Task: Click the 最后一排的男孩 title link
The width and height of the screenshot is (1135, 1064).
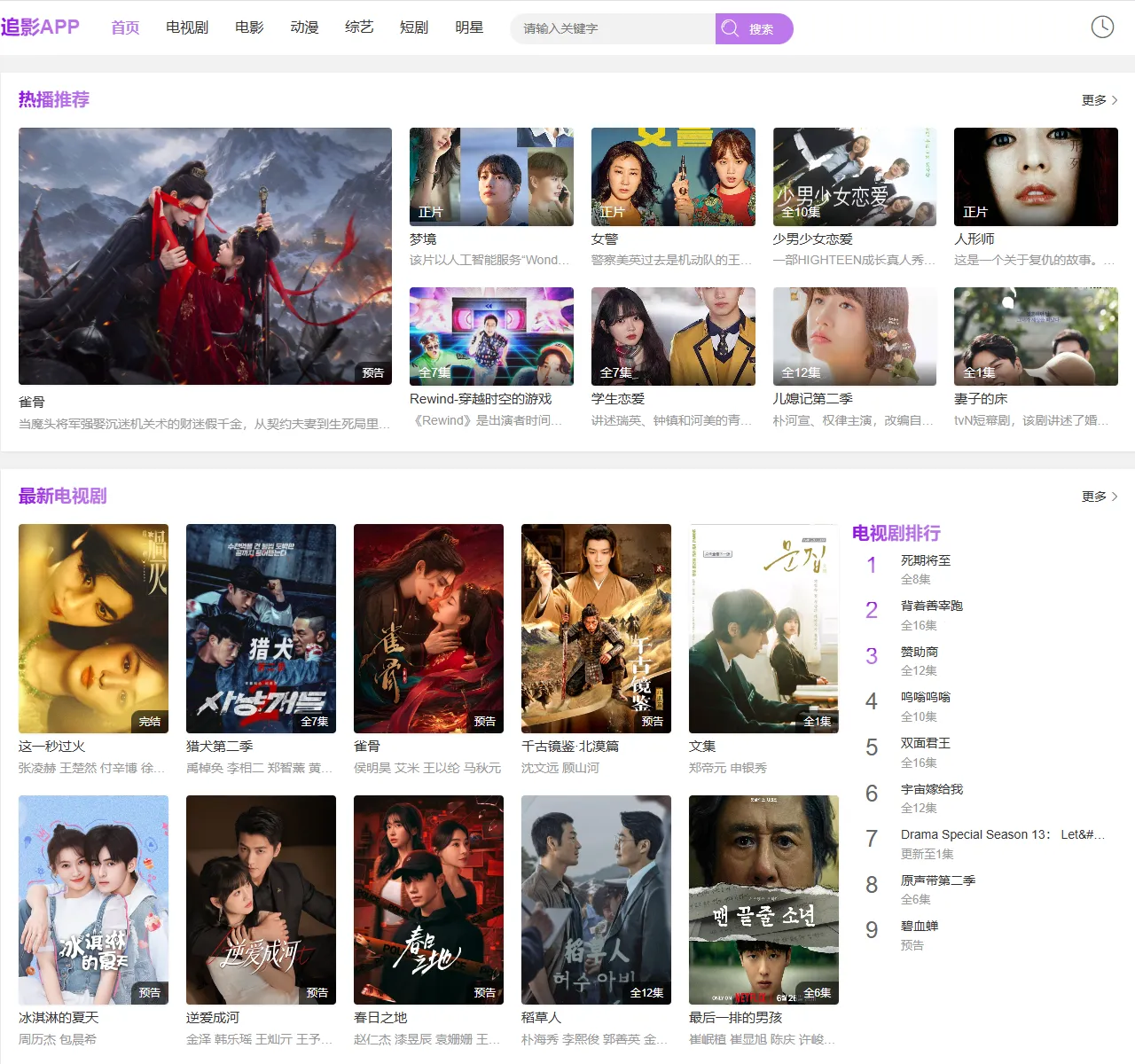Action: click(x=735, y=1018)
